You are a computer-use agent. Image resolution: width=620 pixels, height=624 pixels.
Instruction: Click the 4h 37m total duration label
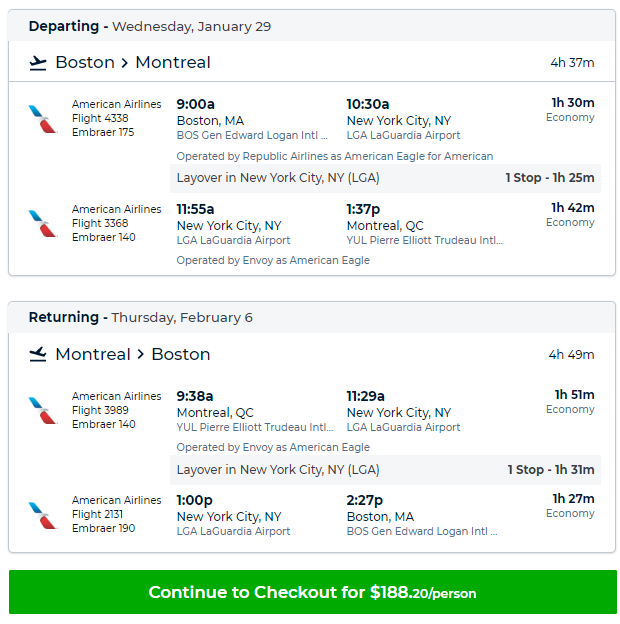[x=572, y=63]
